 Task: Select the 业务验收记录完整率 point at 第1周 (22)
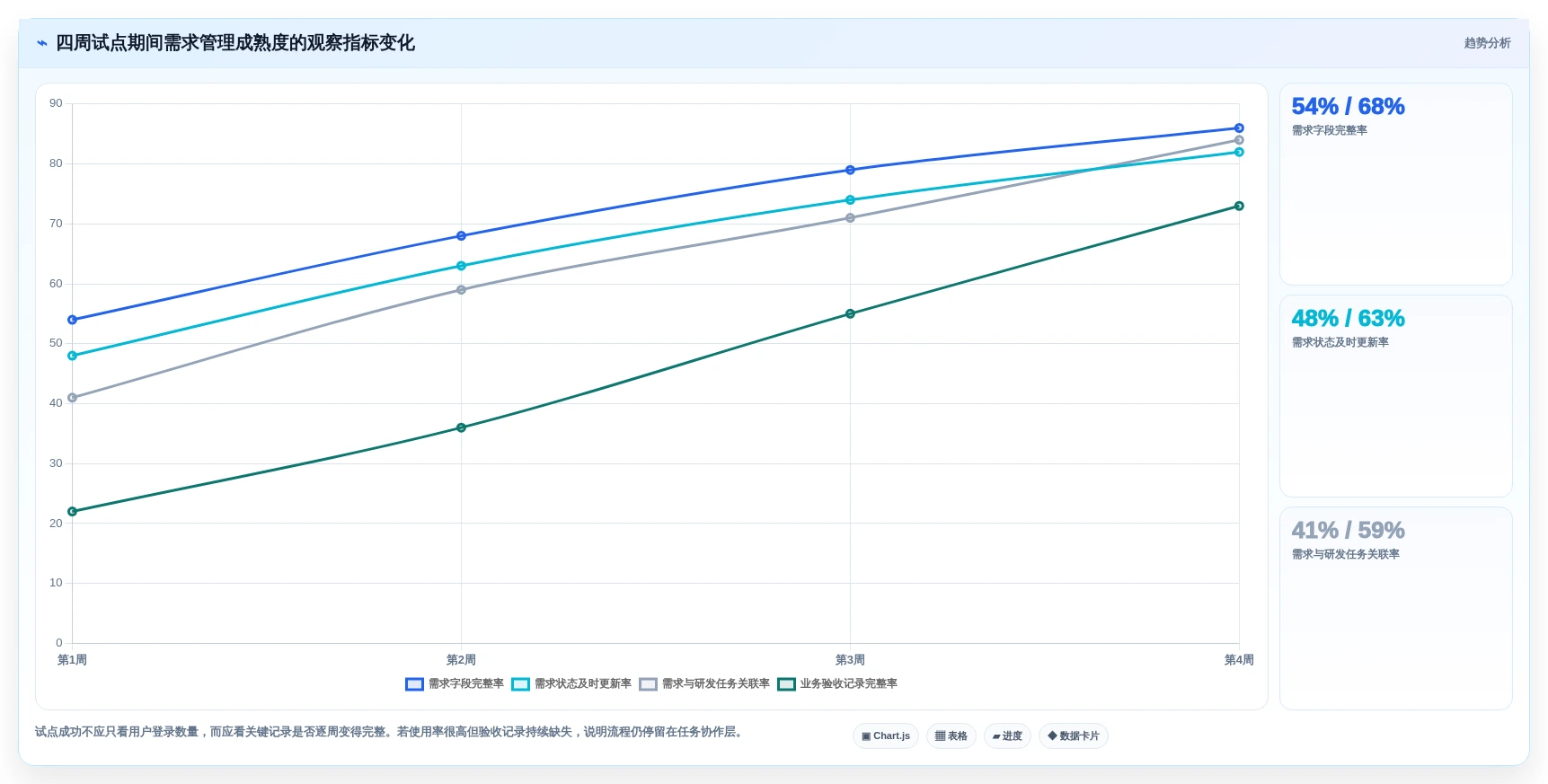(73, 512)
